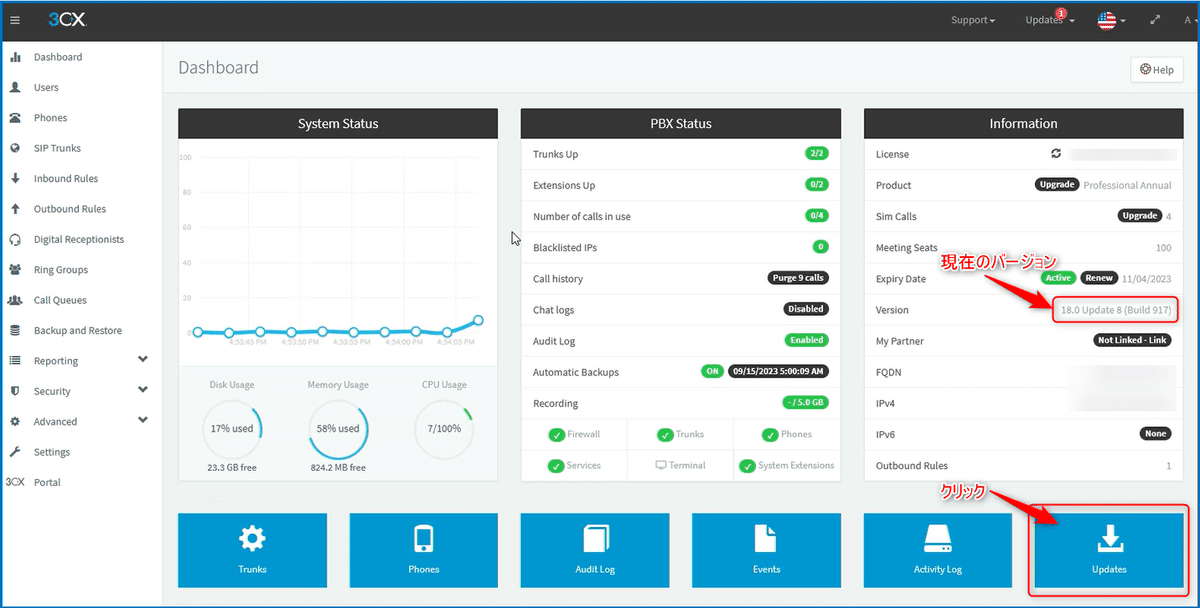This screenshot has height=608, width=1200.
Task: Click the Call Queues group icon
Action: coord(15,300)
